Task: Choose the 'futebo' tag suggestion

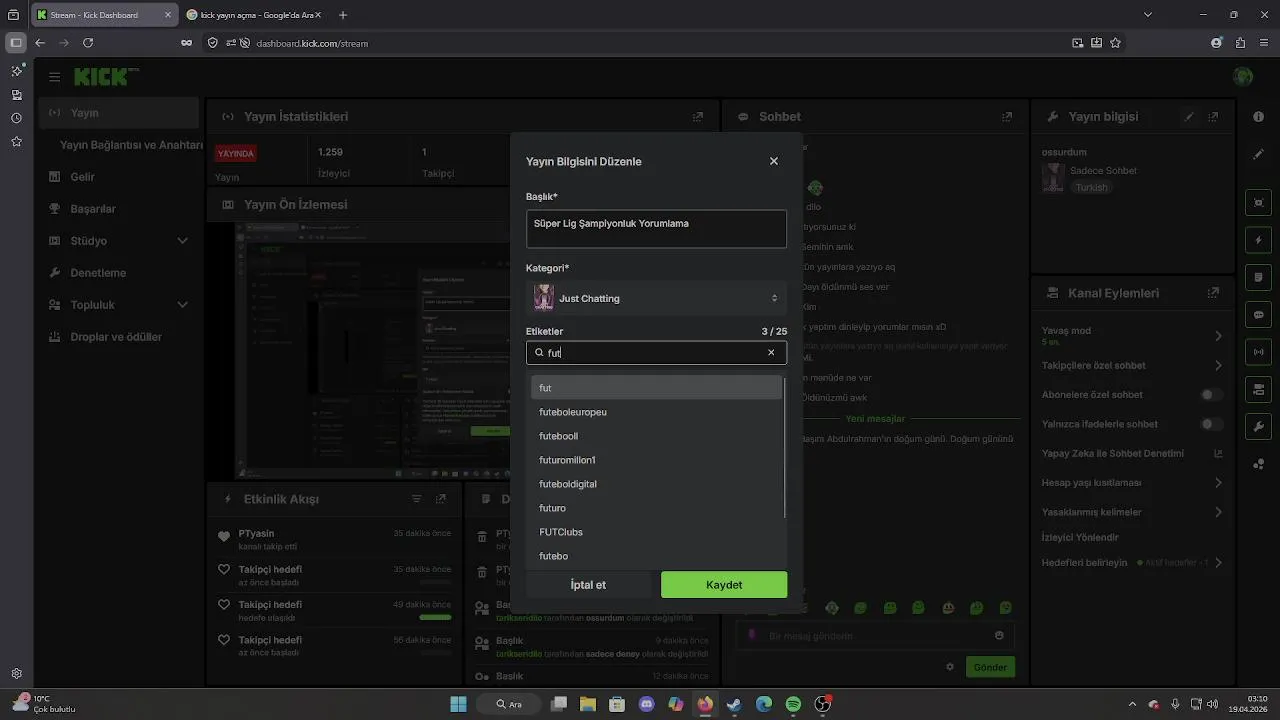Action: point(656,556)
